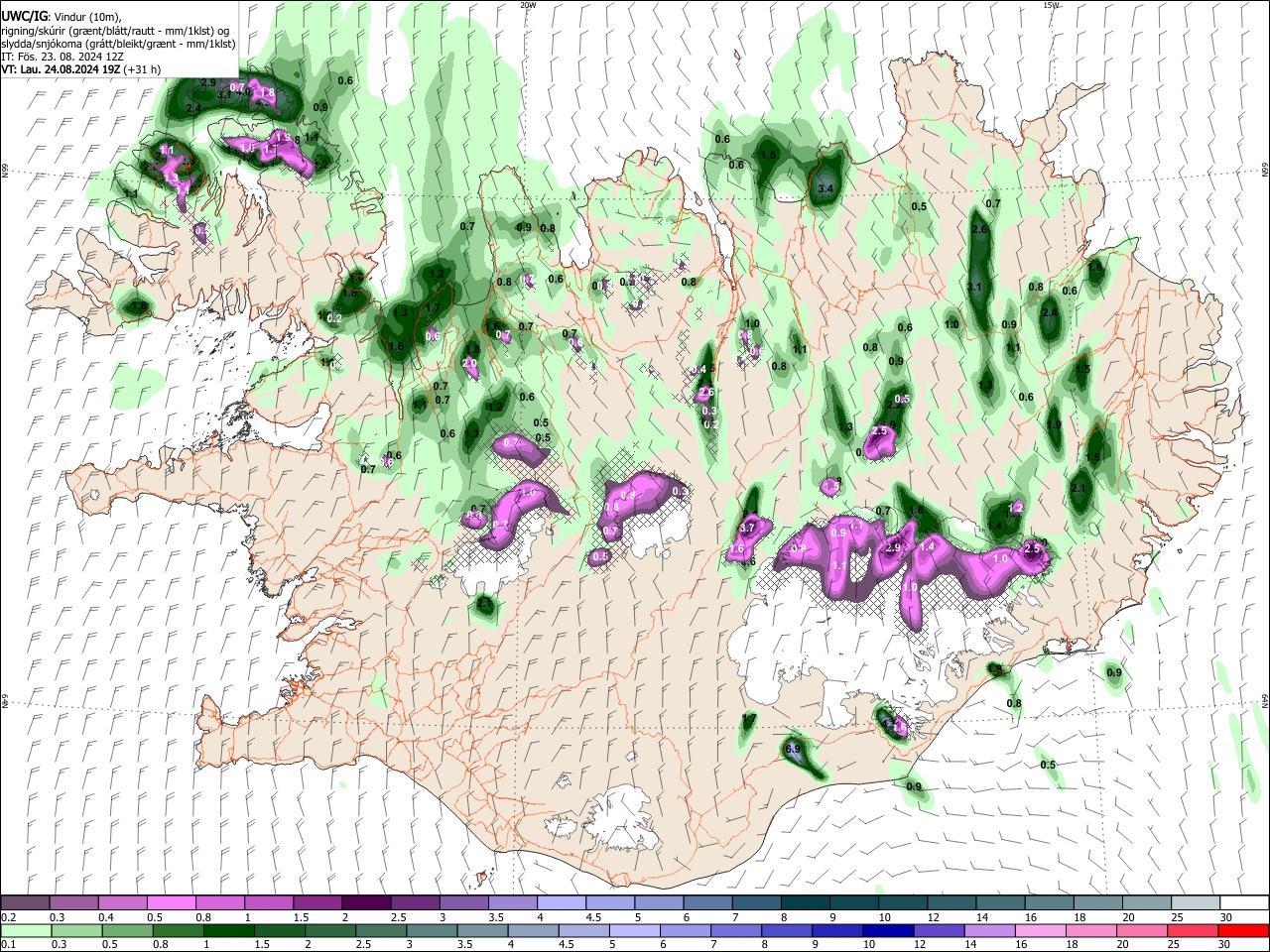Click the 6.9 precipitation value in the south
Image resolution: width=1270 pixels, height=952 pixels.
point(793,749)
